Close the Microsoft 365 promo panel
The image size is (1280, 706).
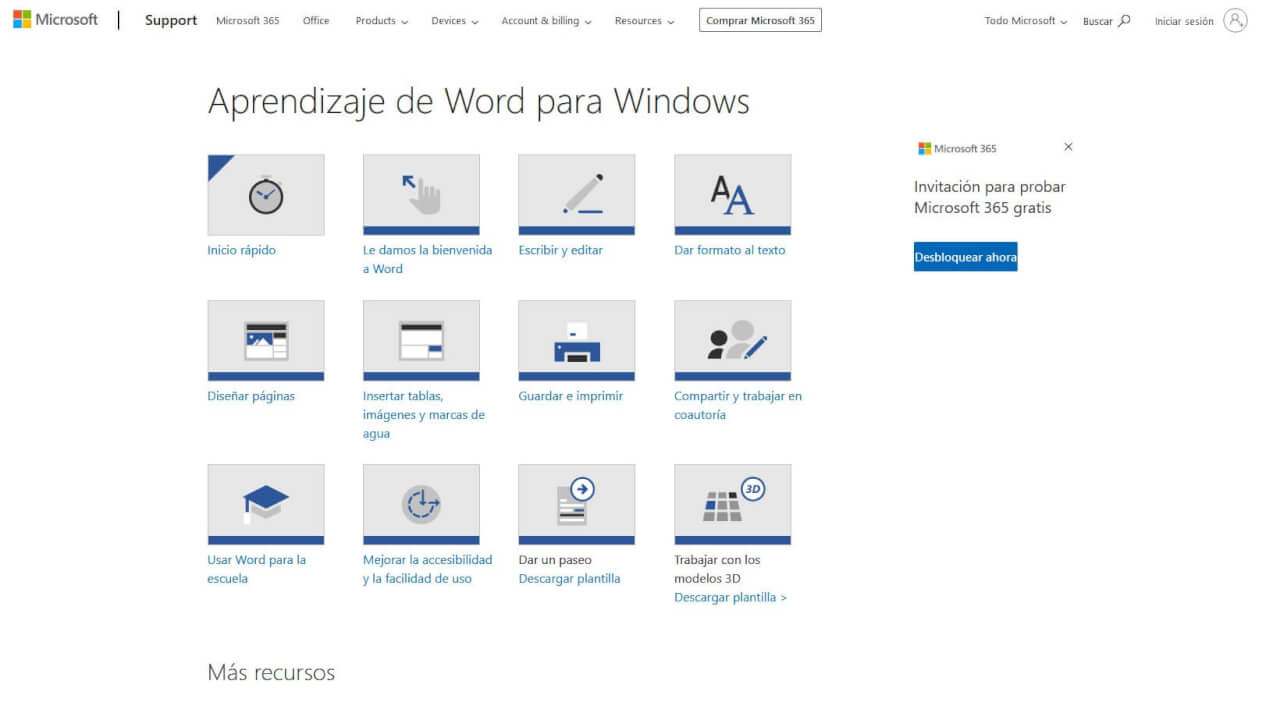point(1068,147)
